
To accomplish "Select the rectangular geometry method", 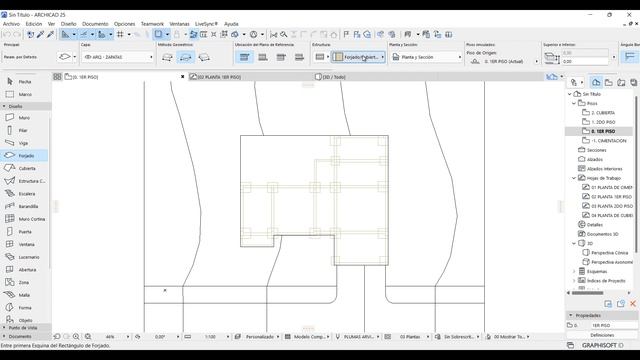I will (185, 57).
